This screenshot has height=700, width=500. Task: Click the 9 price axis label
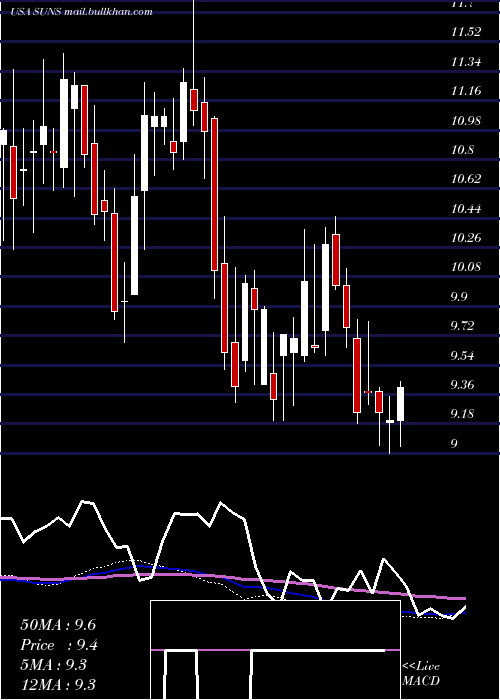click(454, 443)
